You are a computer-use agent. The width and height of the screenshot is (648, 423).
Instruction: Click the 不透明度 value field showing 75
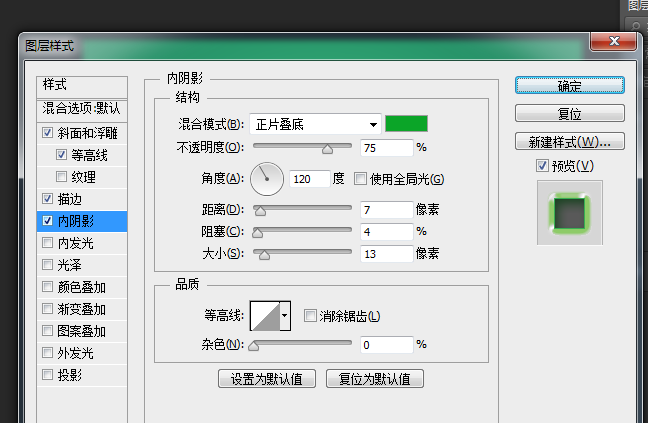pos(386,148)
